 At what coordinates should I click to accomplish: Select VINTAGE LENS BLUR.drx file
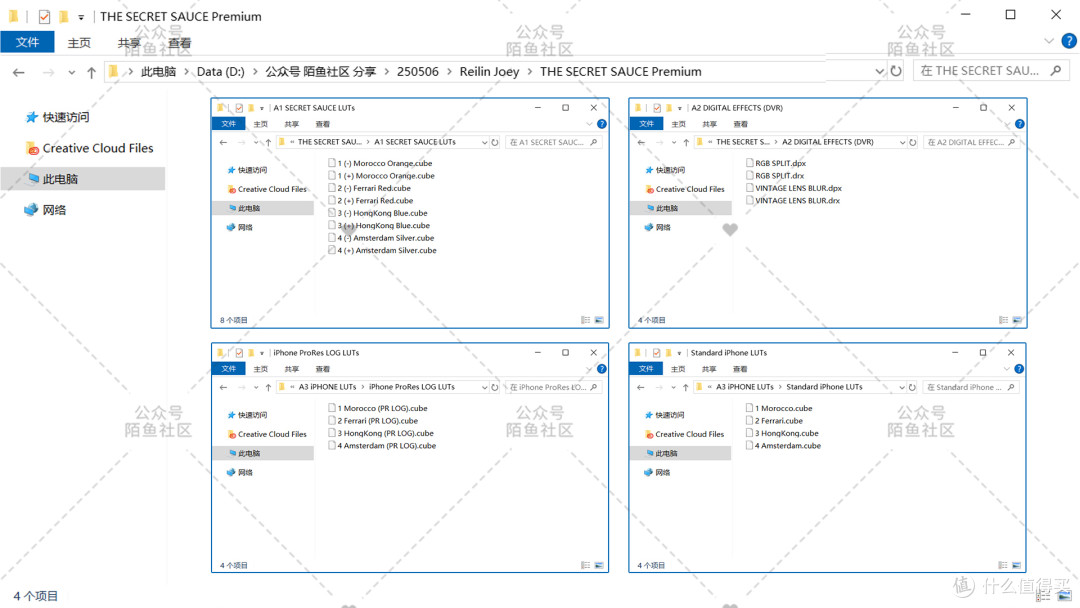point(793,200)
